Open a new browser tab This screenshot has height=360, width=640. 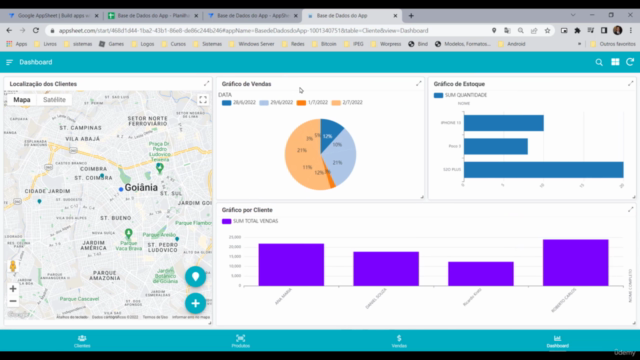[x=411, y=16]
